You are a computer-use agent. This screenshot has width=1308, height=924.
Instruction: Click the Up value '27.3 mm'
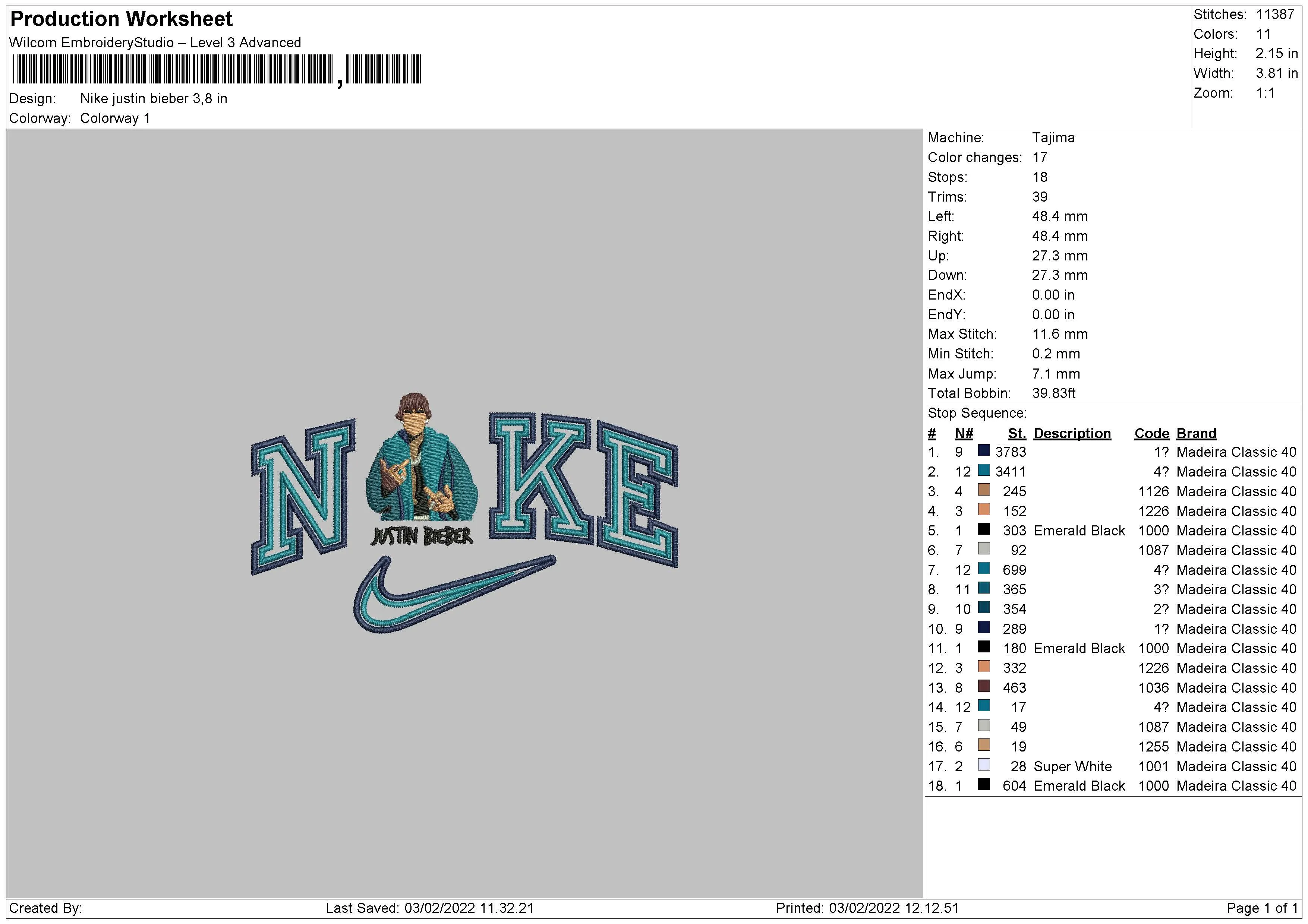(1060, 256)
